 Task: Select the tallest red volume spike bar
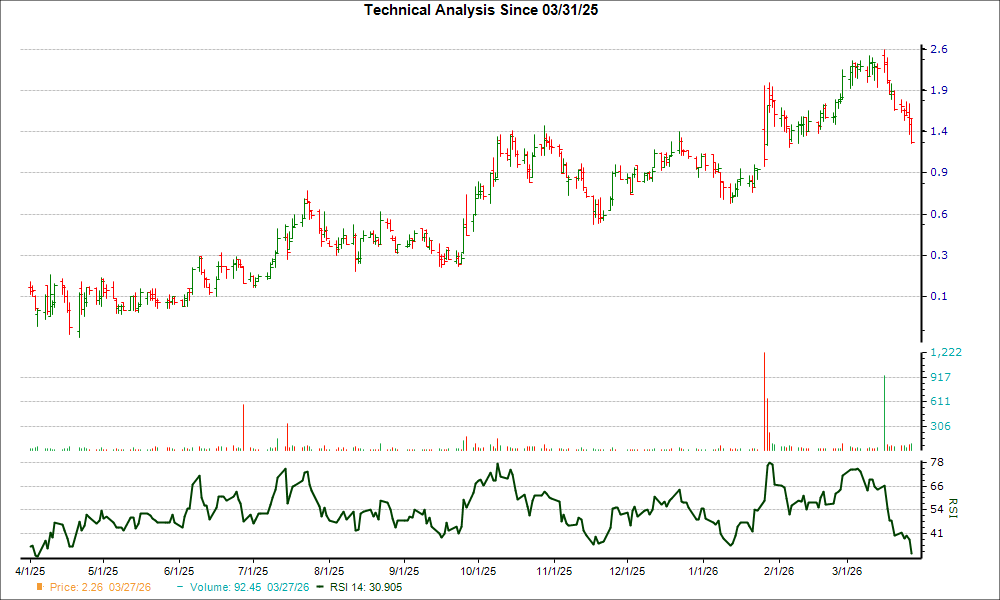pos(765,400)
